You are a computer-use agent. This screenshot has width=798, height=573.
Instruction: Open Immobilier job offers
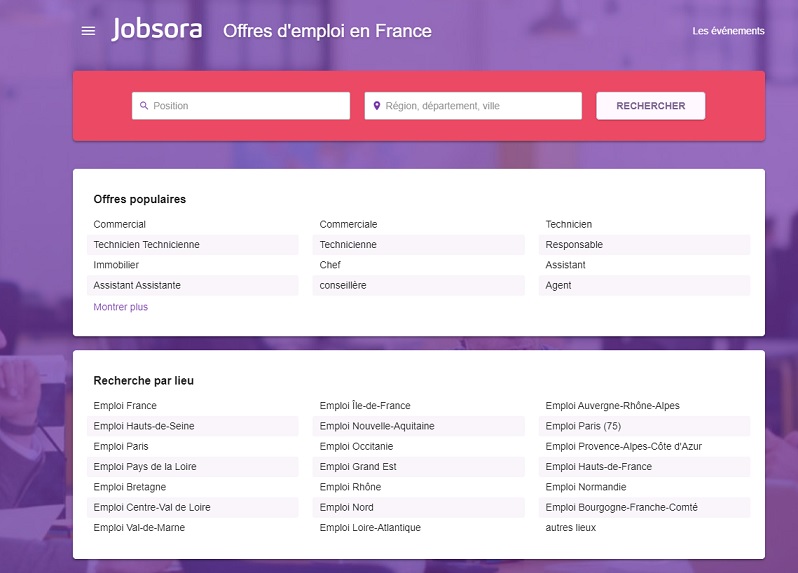click(116, 265)
